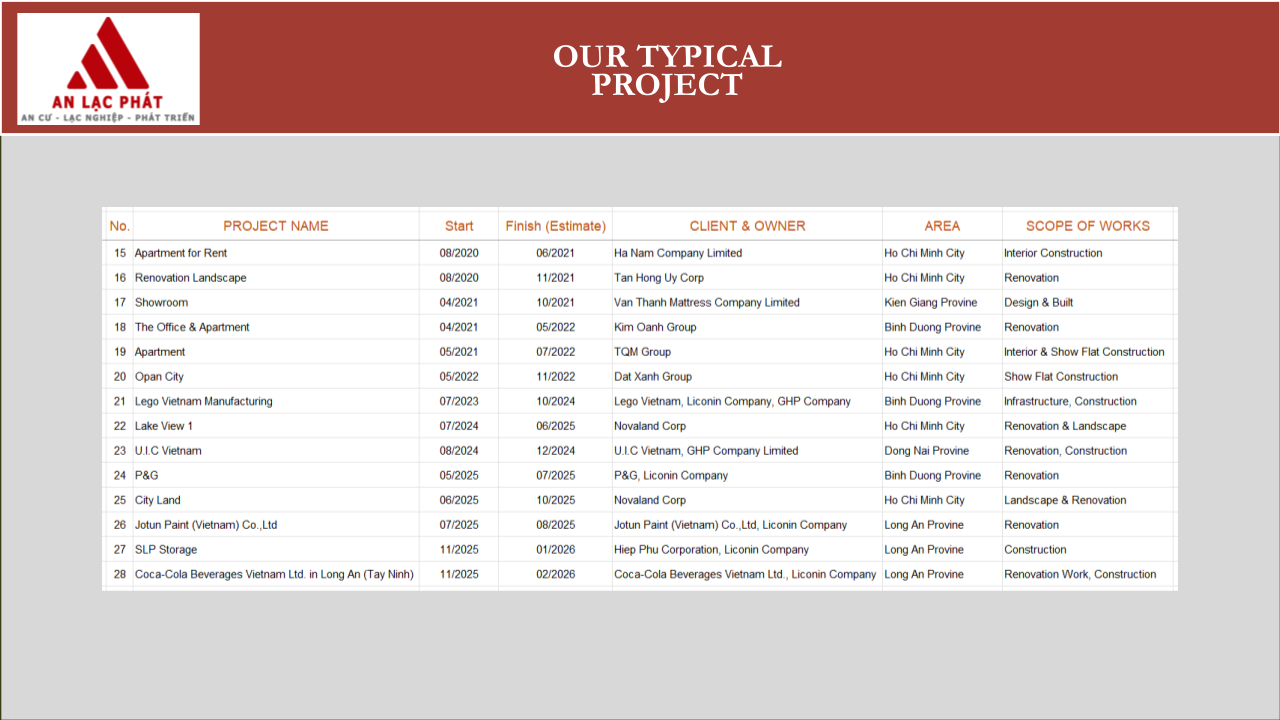Screen dimensions: 1280x720
Task: Click the 'Finish (Estimate)' column header
Action: (x=555, y=226)
